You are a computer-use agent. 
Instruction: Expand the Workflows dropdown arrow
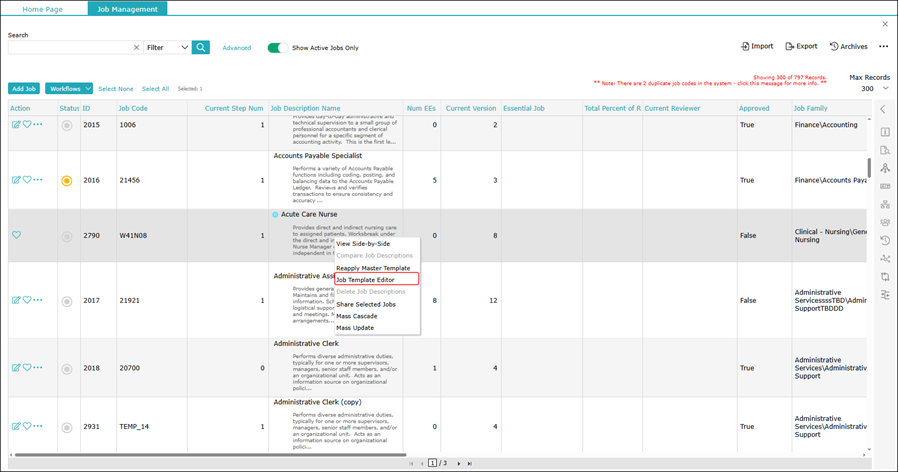(87, 89)
